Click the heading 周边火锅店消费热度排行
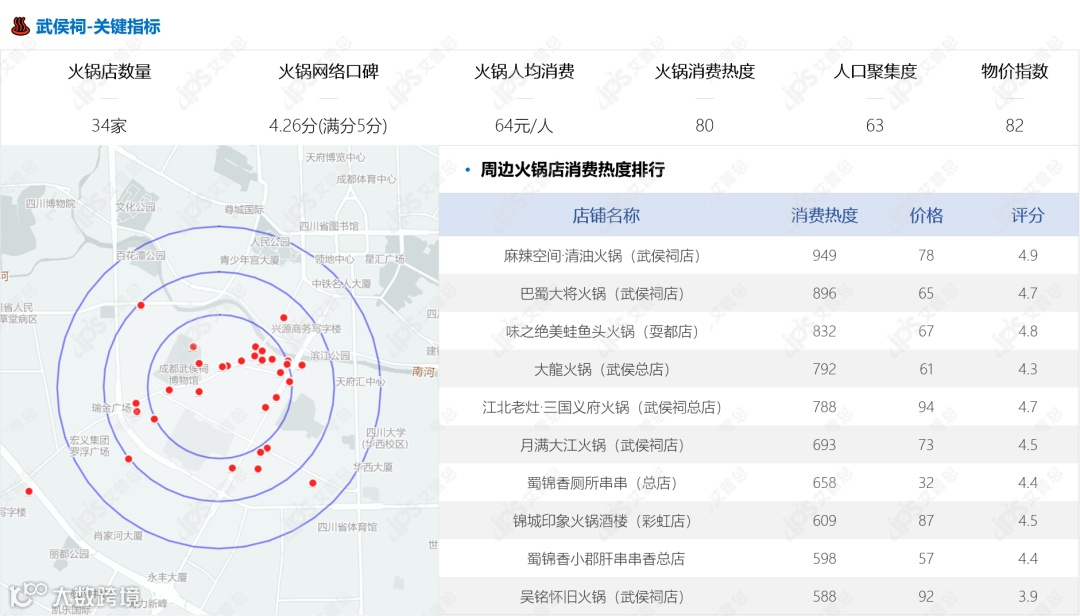 pyautogui.click(x=572, y=170)
